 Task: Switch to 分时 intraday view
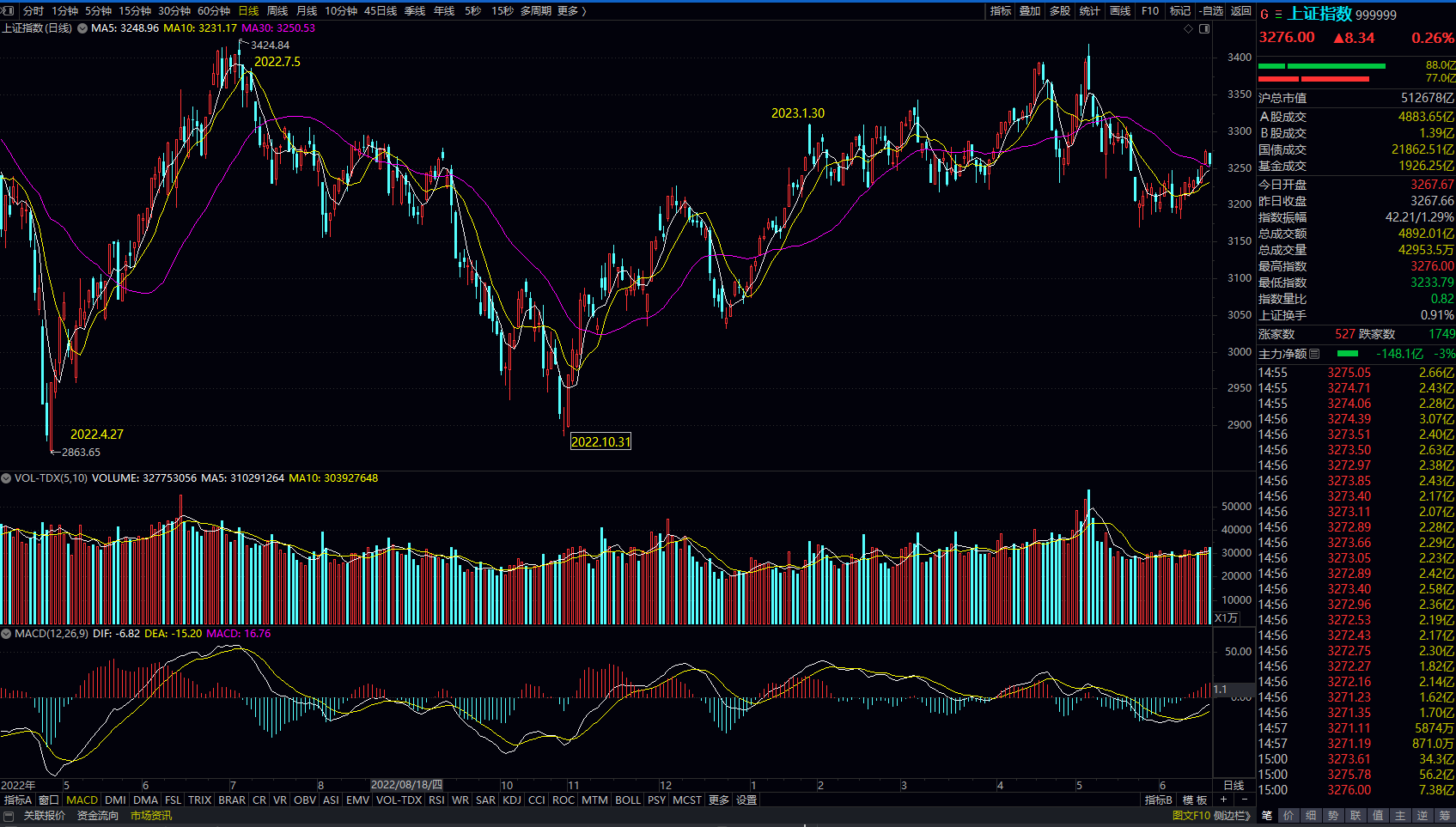[34, 11]
